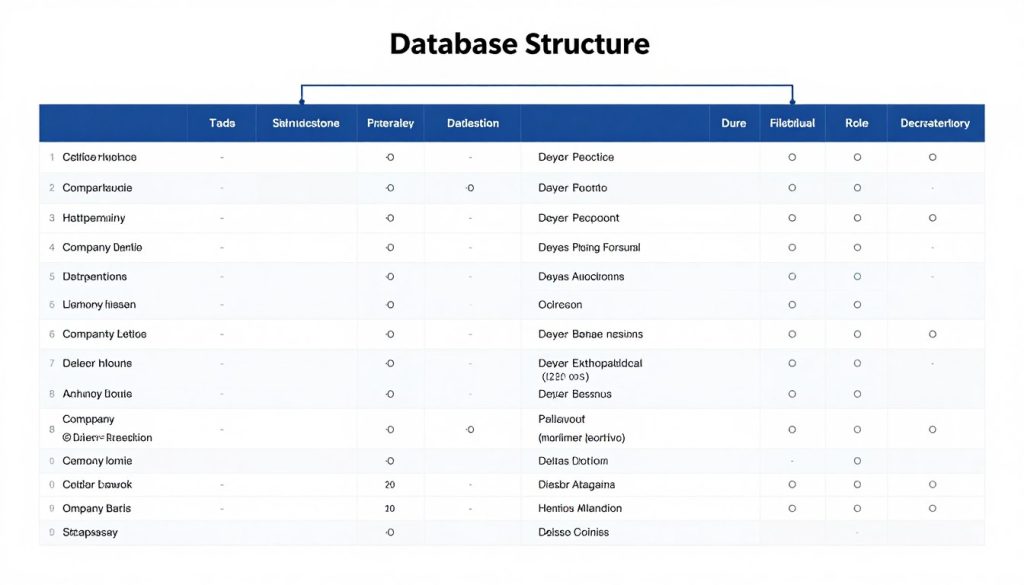Click the Datrpentions row name
The height and width of the screenshot is (585, 1024).
95,277
